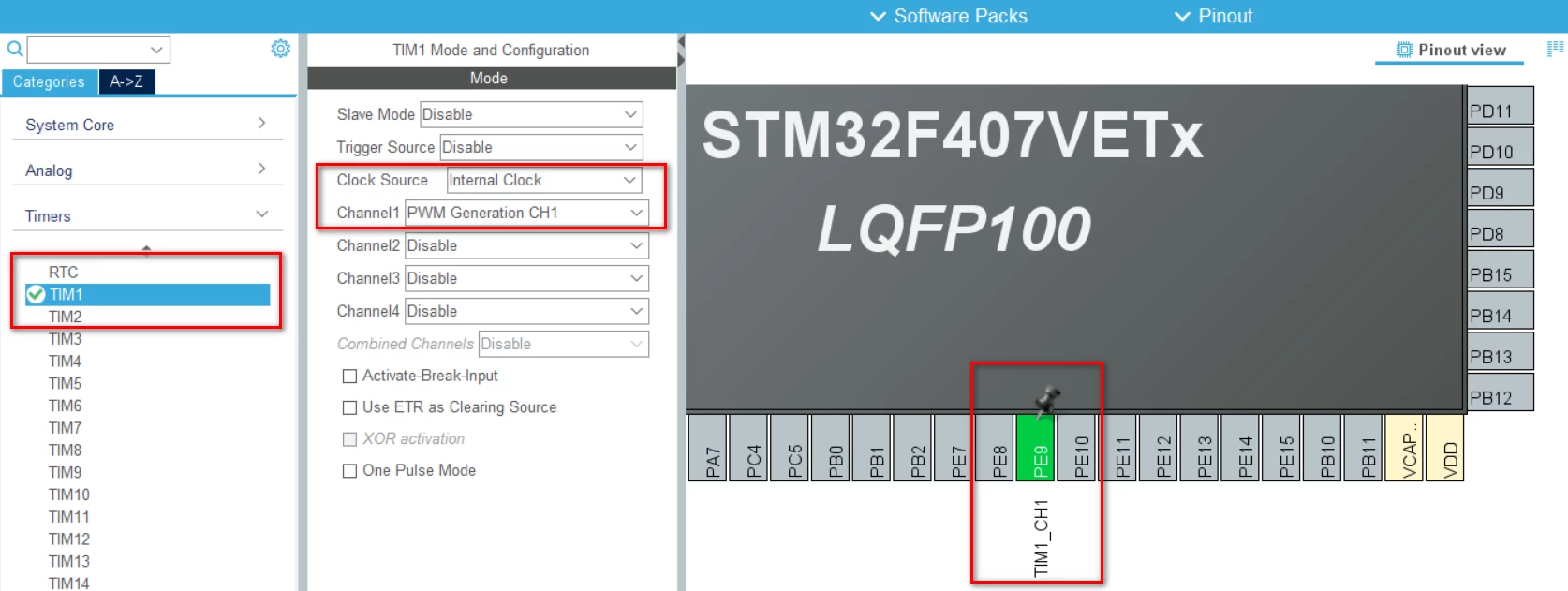This screenshot has height=591, width=1568.
Task: Click the Mode section header
Action: click(x=491, y=79)
